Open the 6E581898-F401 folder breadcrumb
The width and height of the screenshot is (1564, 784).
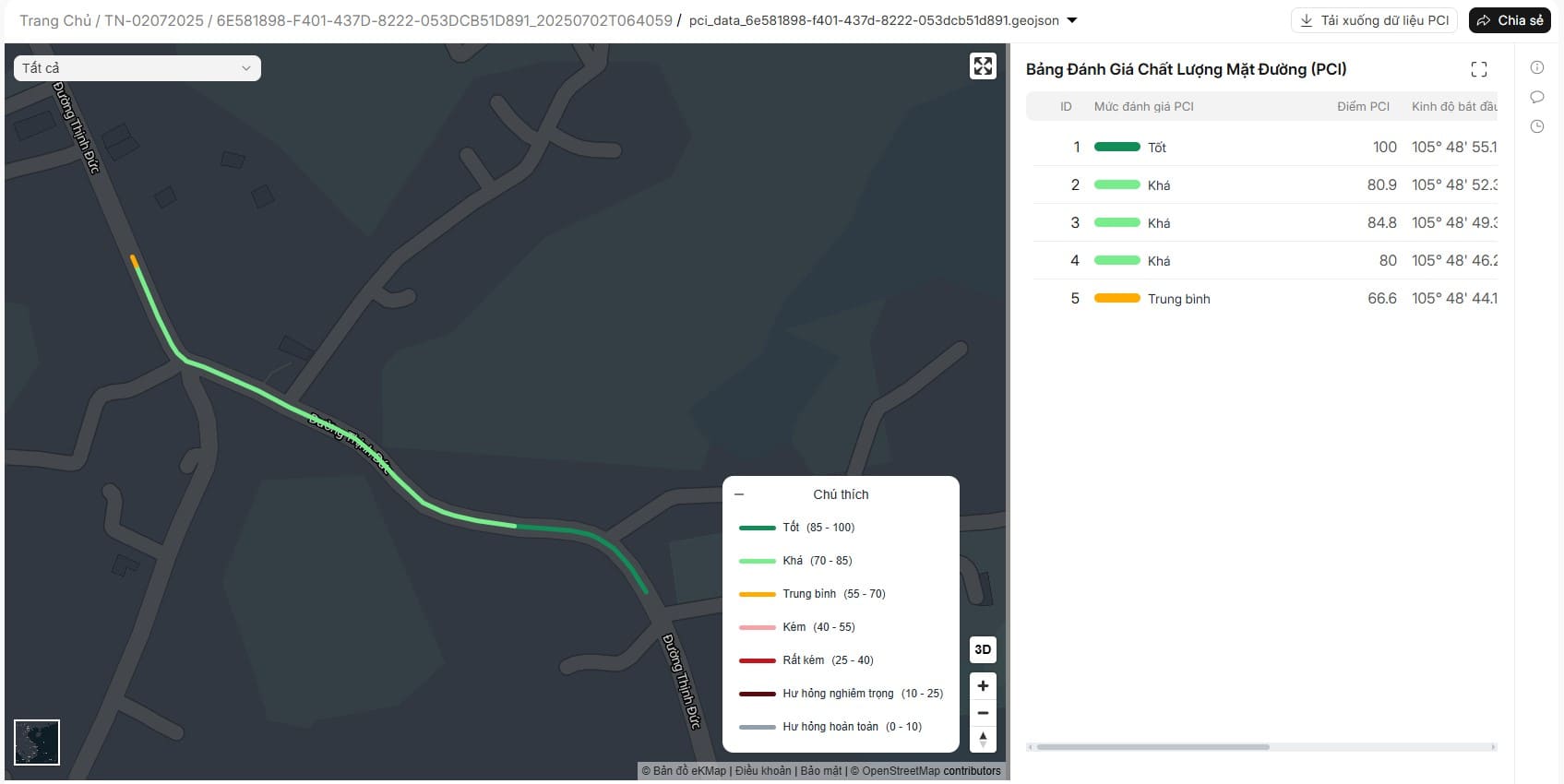point(445,20)
